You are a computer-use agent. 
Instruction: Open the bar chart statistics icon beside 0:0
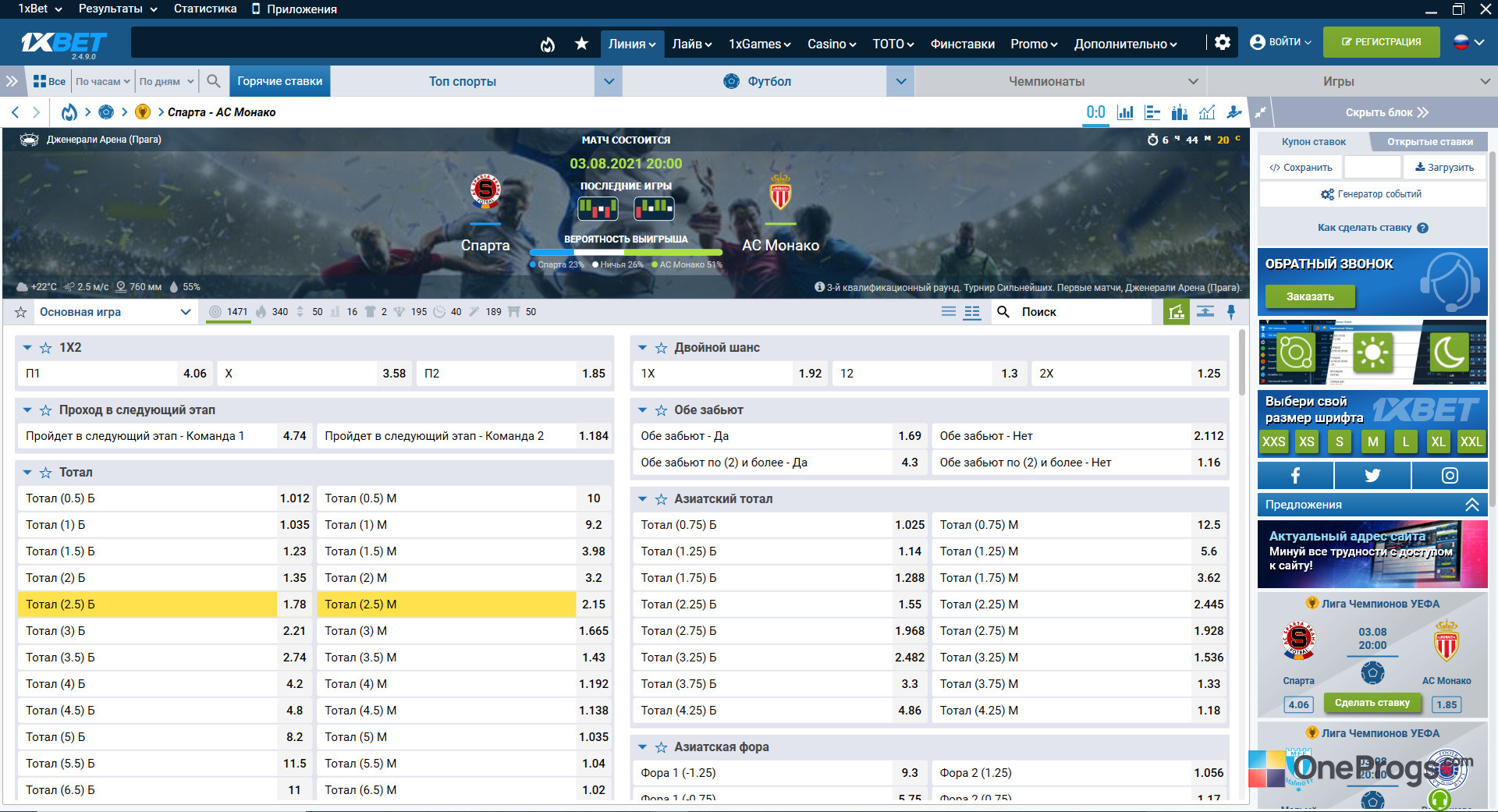(x=1125, y=112)
